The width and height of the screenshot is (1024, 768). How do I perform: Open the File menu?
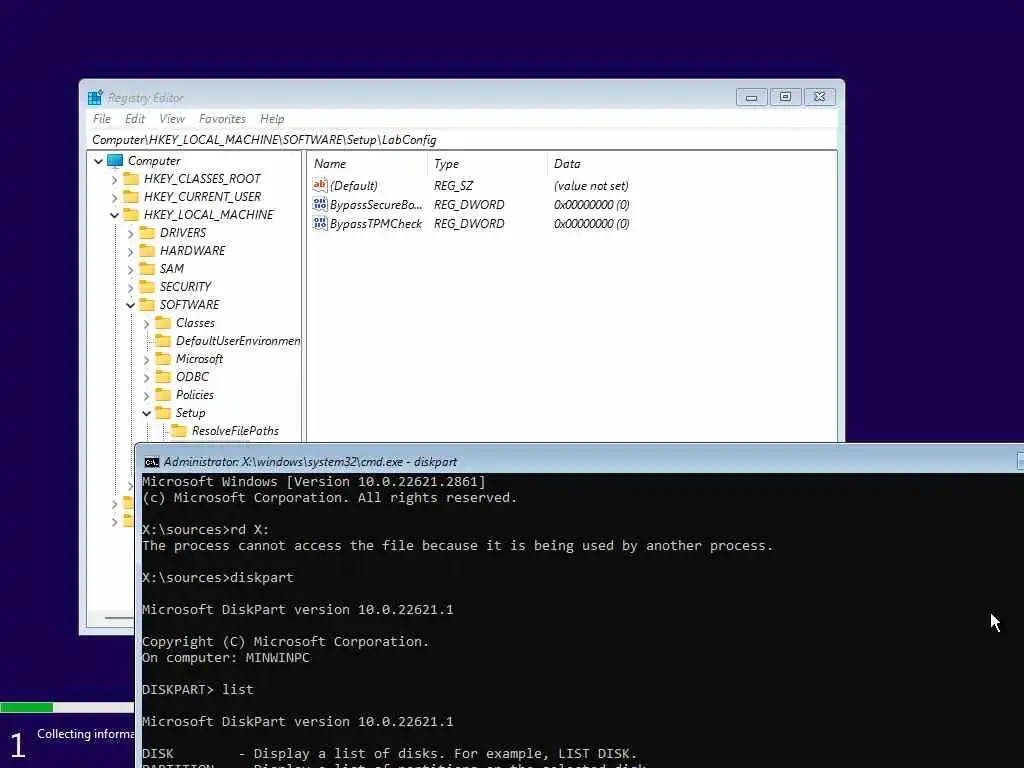pyautogui.click(x=102, y=119)
